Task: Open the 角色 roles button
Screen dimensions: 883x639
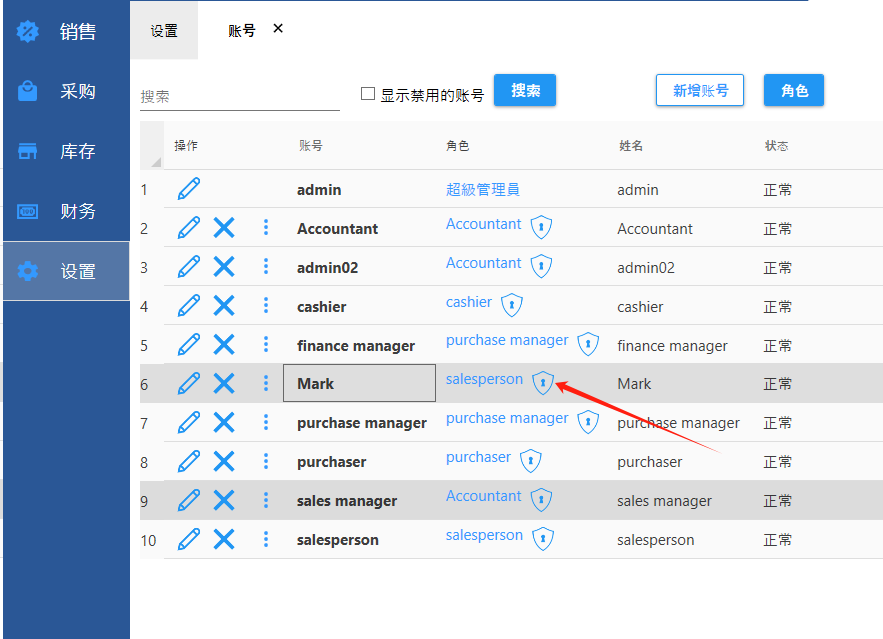Action: point(794,90)
